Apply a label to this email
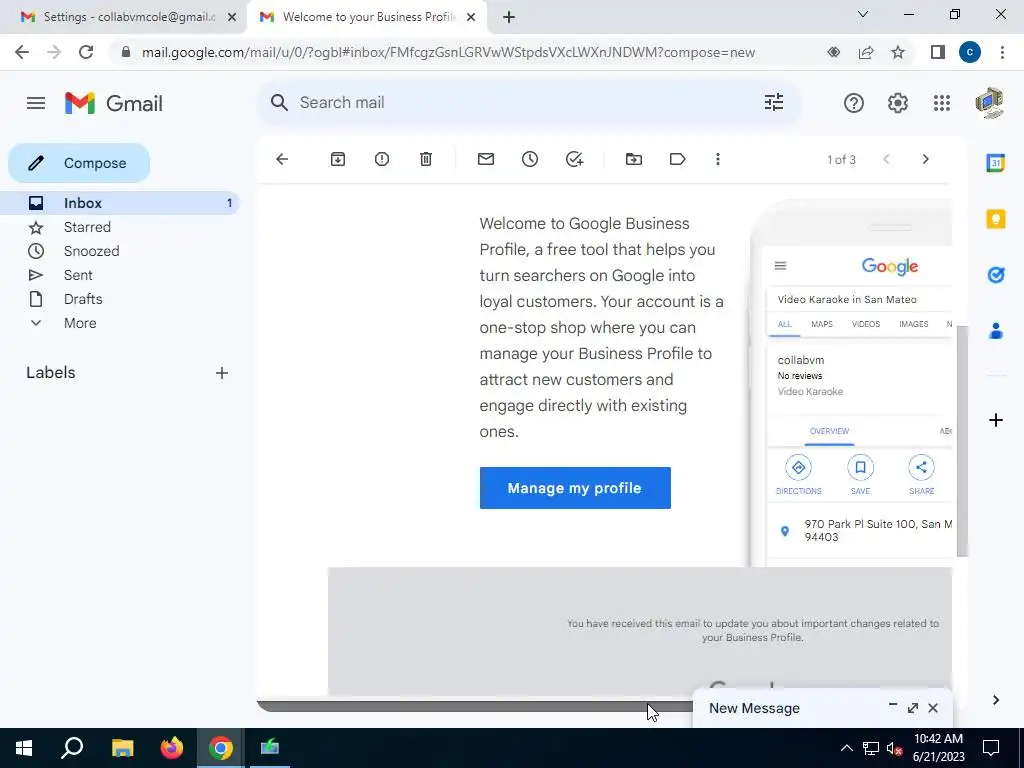The image size is (1024, 768). pyautogui.click(x=677, y=159)
